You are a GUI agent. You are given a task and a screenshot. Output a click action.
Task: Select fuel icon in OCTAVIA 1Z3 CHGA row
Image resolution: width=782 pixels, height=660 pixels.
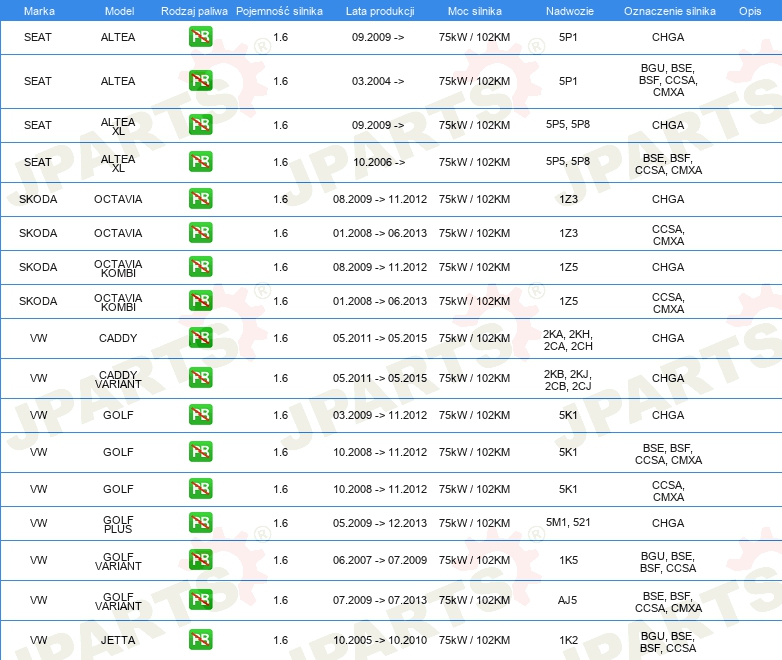[200, 199]
